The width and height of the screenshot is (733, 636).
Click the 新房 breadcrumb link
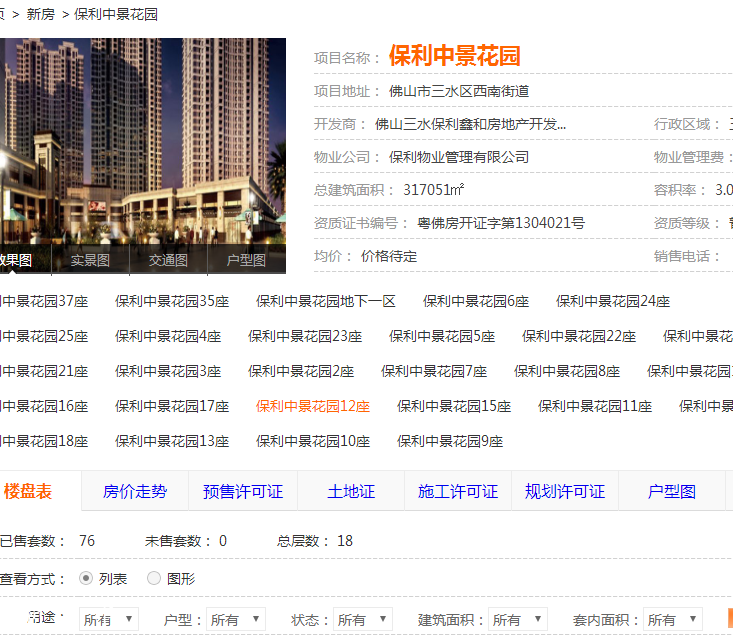[41, 14]
